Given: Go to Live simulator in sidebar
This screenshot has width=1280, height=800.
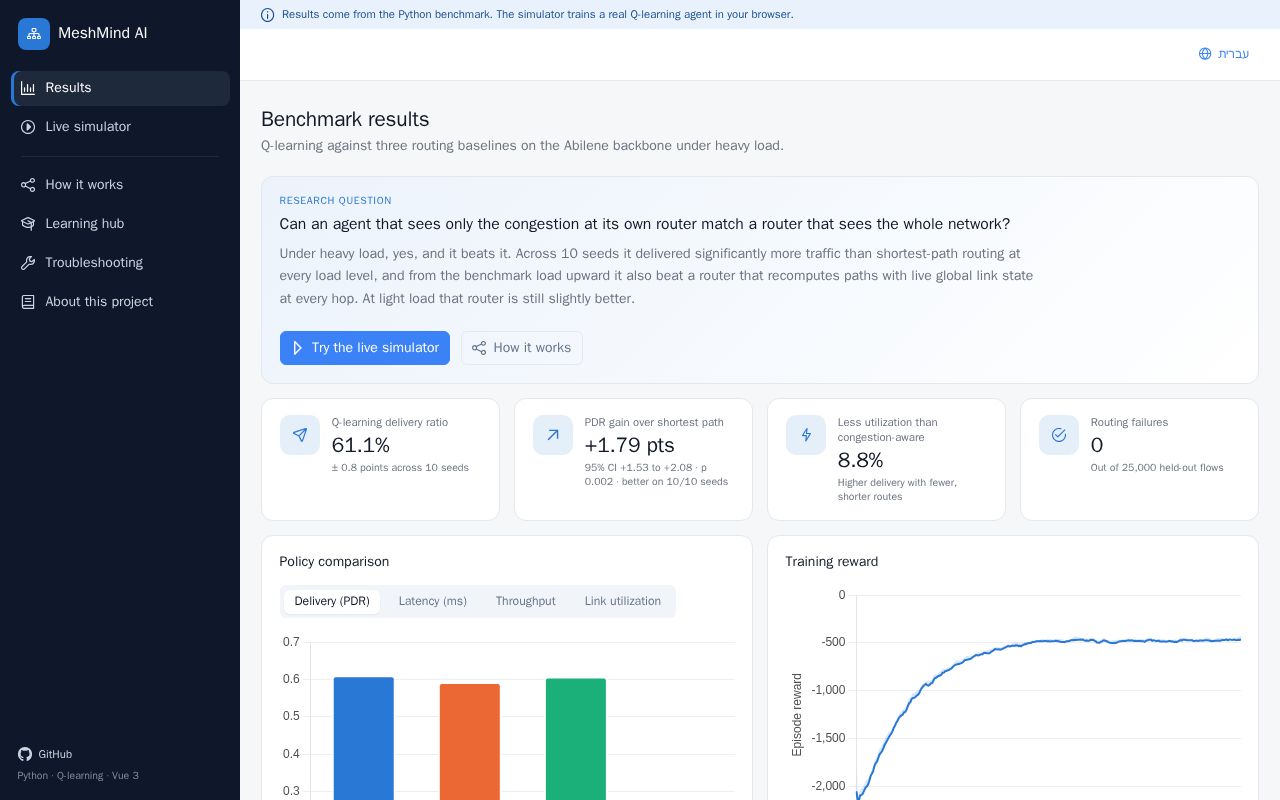Looking at the screenshot, I should (x=121, y=127).
